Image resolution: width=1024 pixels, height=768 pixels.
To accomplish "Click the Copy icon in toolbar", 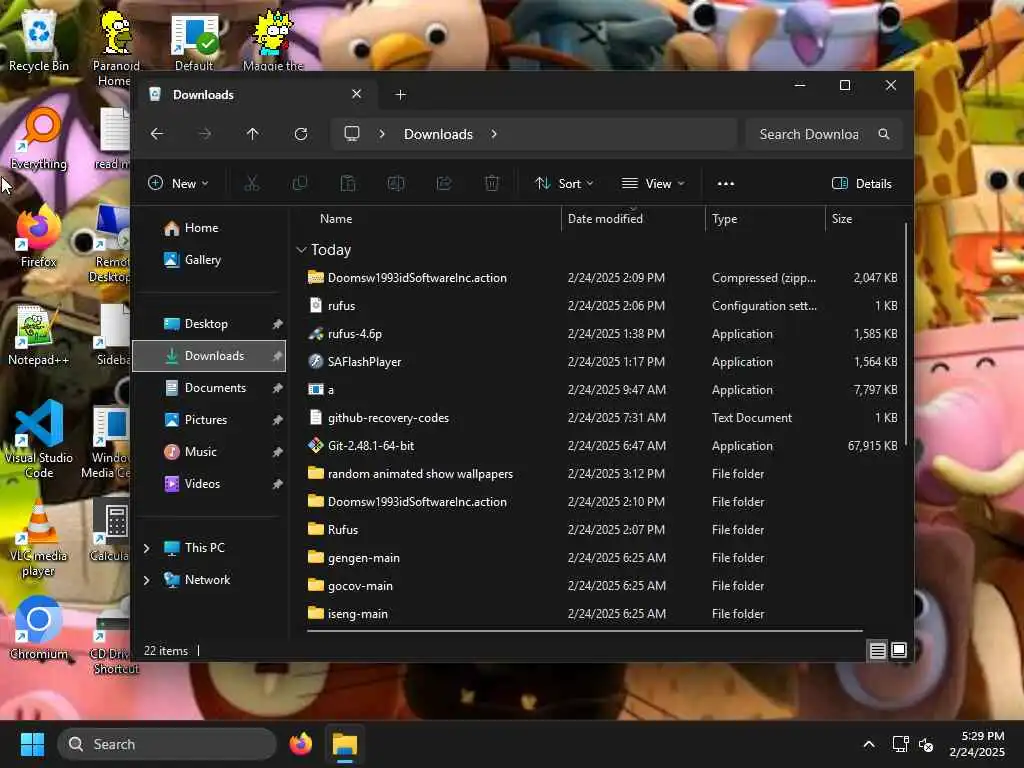I will [x=300, y=184].
